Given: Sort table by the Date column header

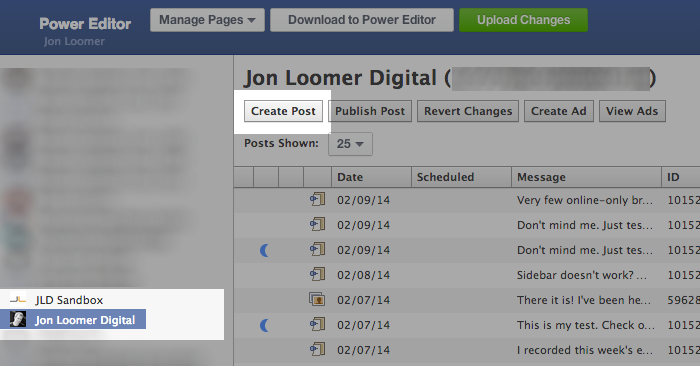Looking at the screenshot, I should coord(371,177).
